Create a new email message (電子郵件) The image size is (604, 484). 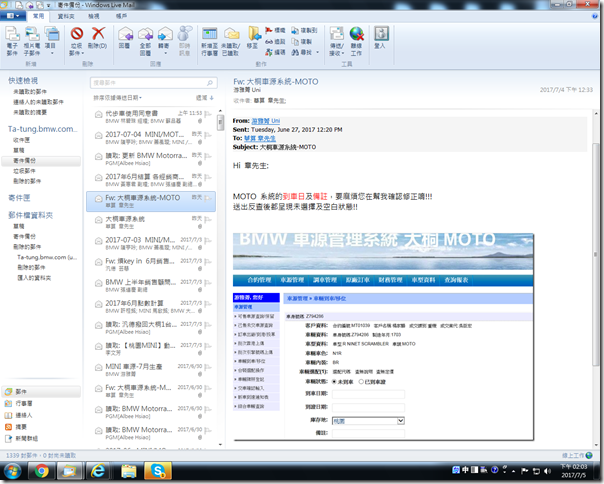coord(12,41)
